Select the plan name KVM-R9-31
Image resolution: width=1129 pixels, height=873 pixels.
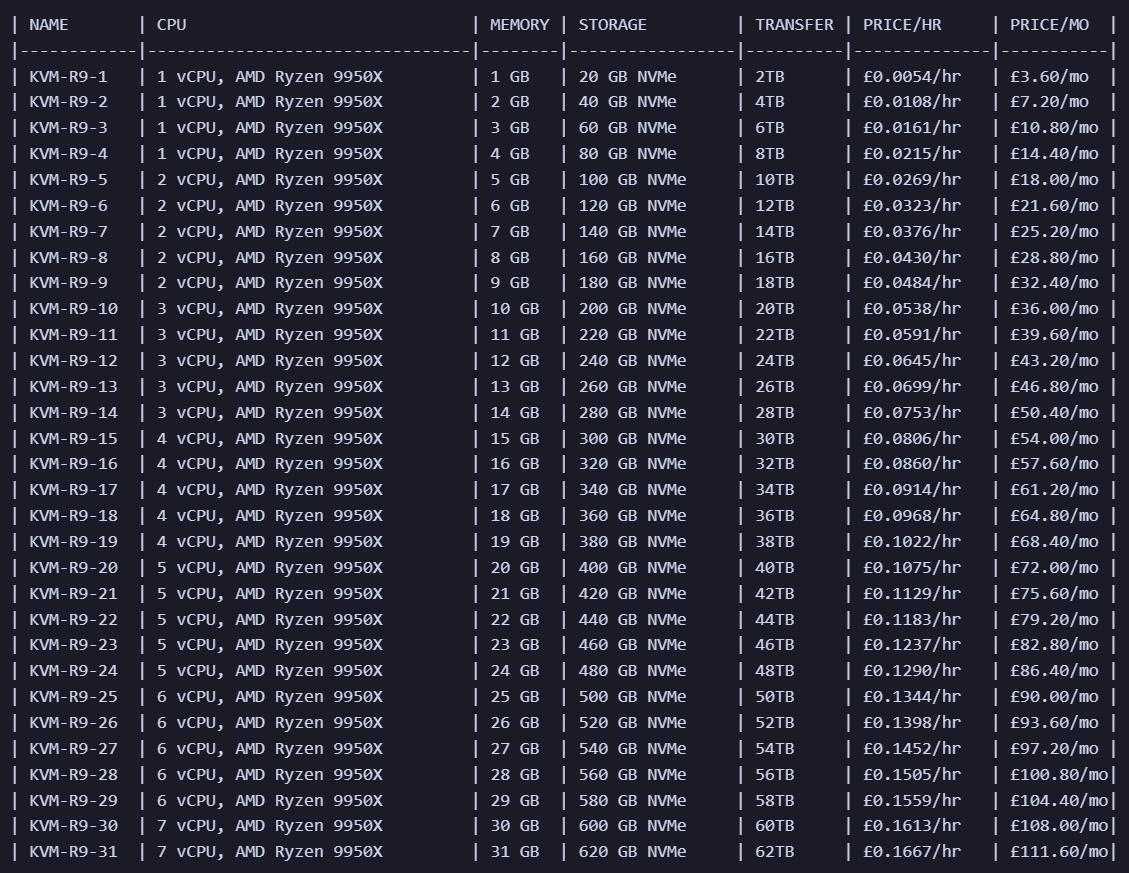click(73, 851)
